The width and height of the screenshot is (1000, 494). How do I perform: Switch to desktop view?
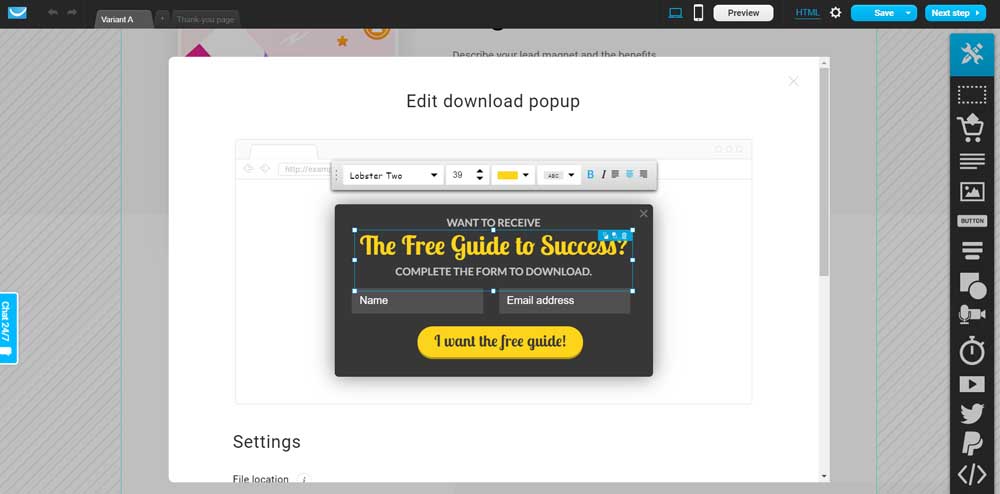[x=675, y=13]
